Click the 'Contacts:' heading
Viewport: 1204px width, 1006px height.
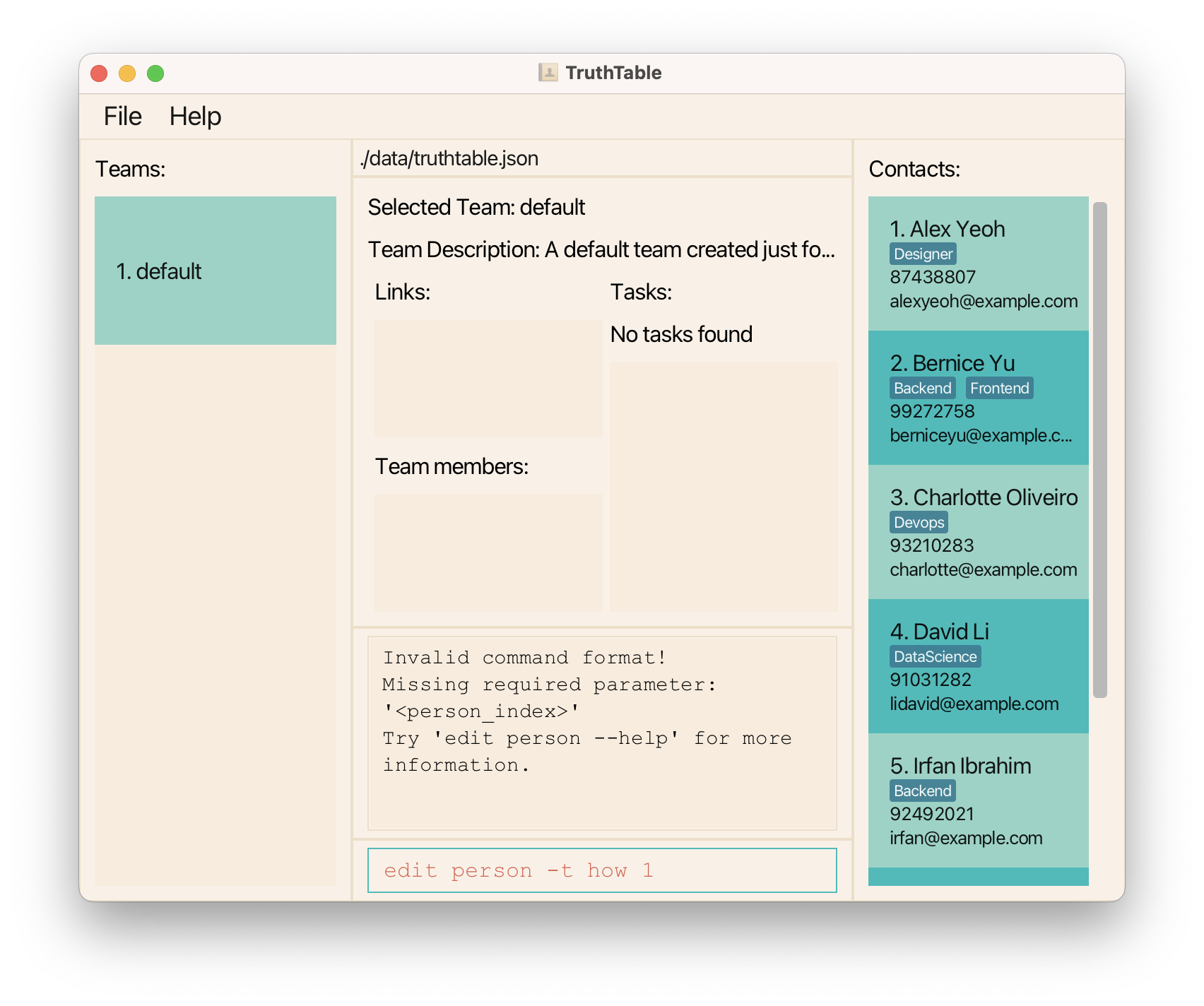click(x=914, y=170)
